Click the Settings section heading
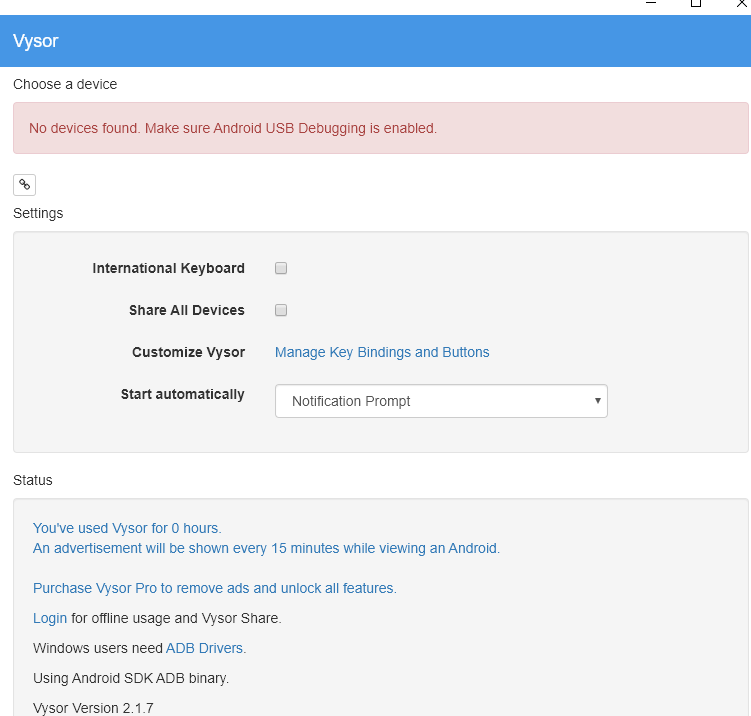 pos(38,213)
